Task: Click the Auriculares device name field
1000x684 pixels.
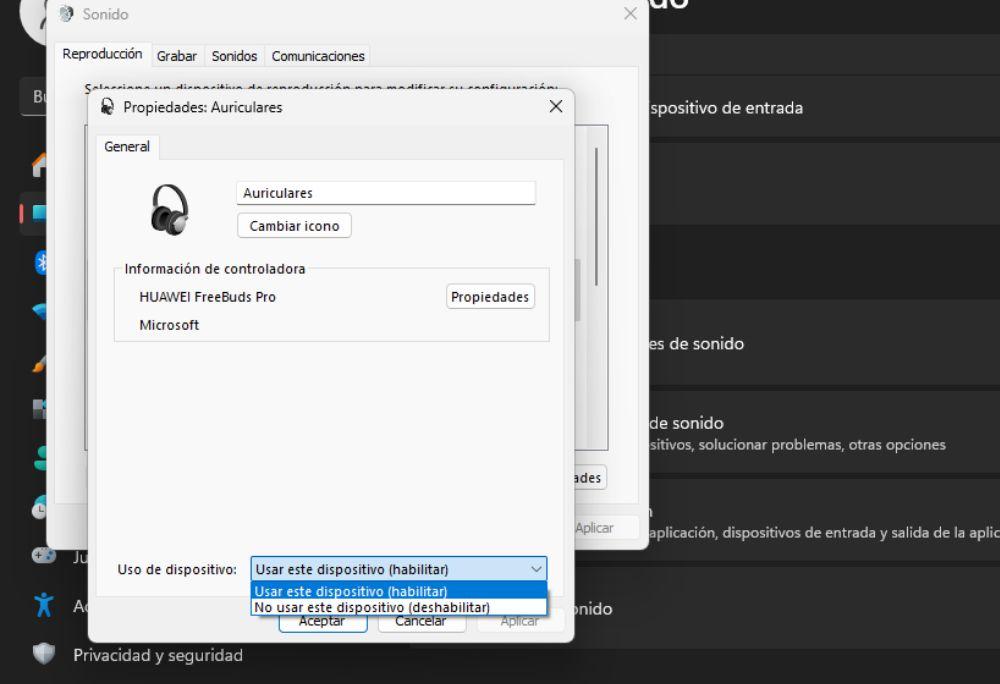Action: pos(386,193)
